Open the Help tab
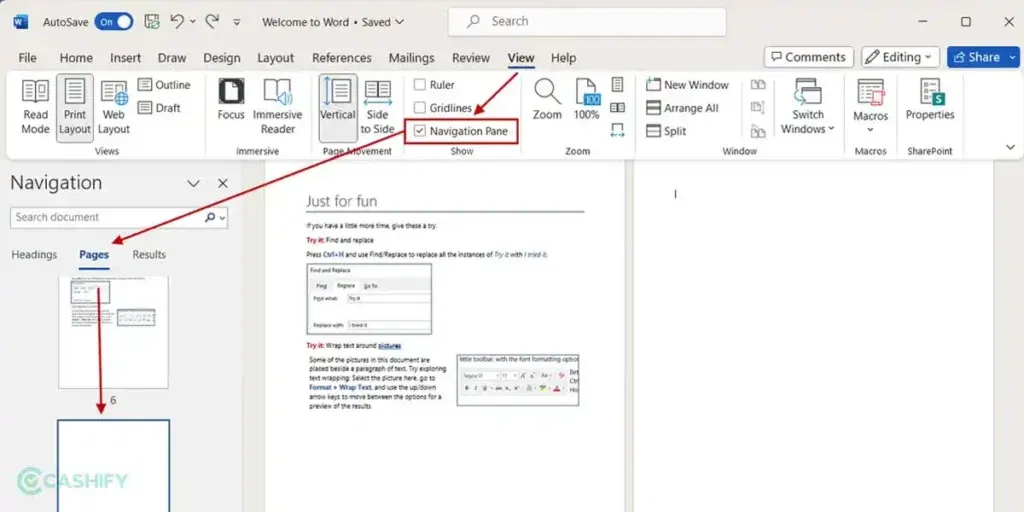 coord(563,57)
